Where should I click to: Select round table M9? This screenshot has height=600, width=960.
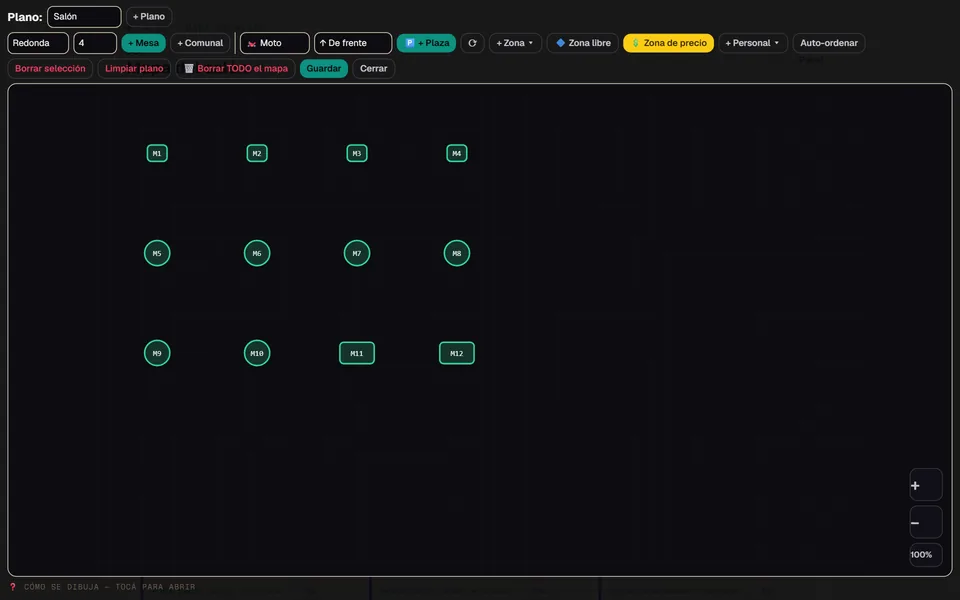[157, 353]
